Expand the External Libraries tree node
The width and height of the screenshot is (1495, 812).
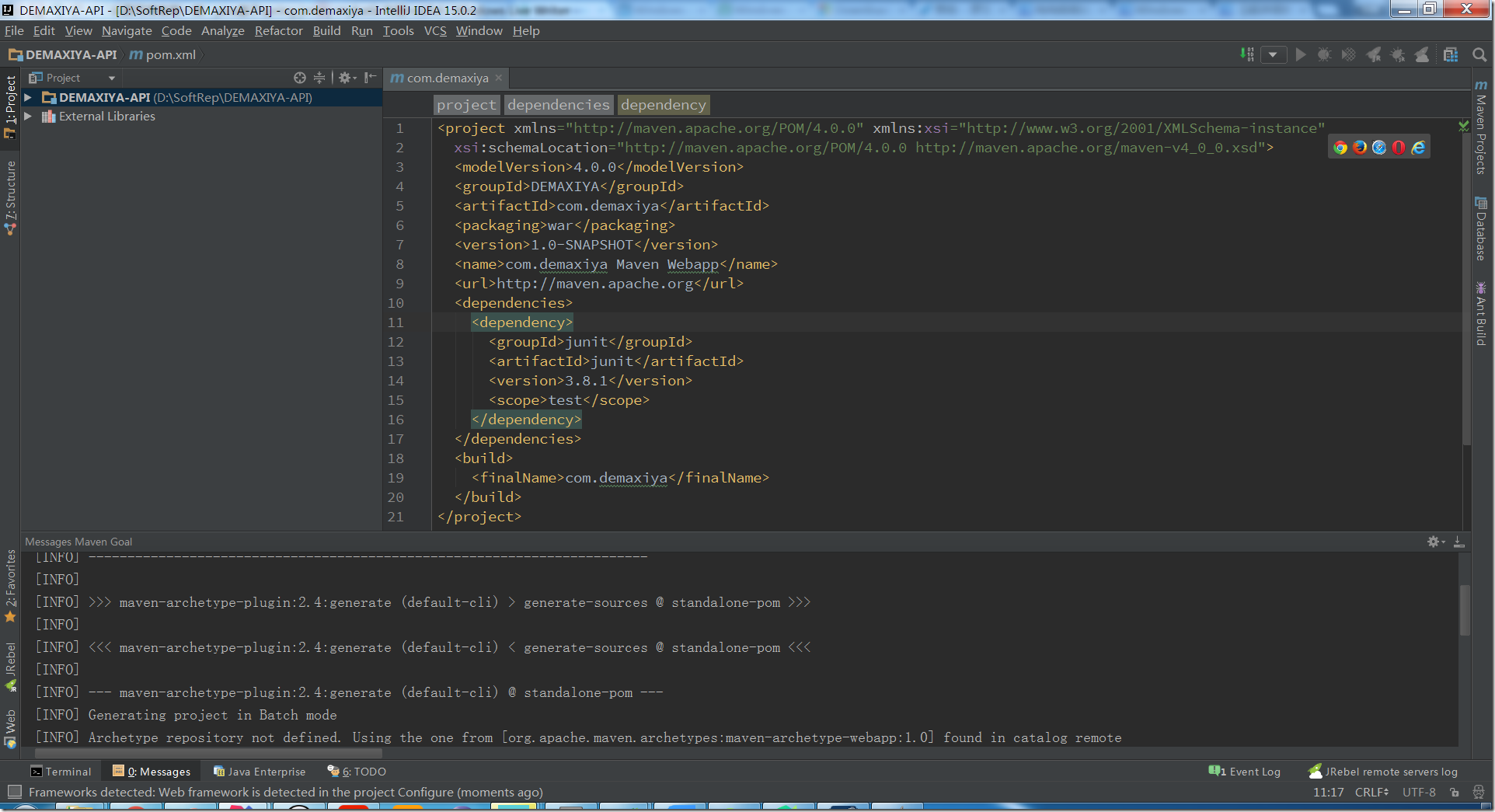pyautogui.click(x=28, y=116)
